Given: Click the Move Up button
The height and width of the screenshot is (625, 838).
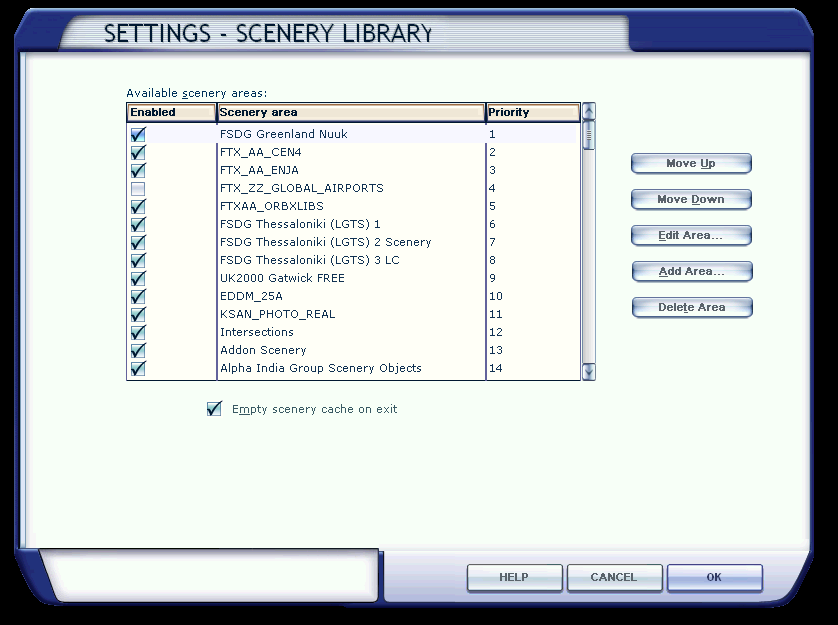Looking at the screenshot, I should tap(690, 164).
